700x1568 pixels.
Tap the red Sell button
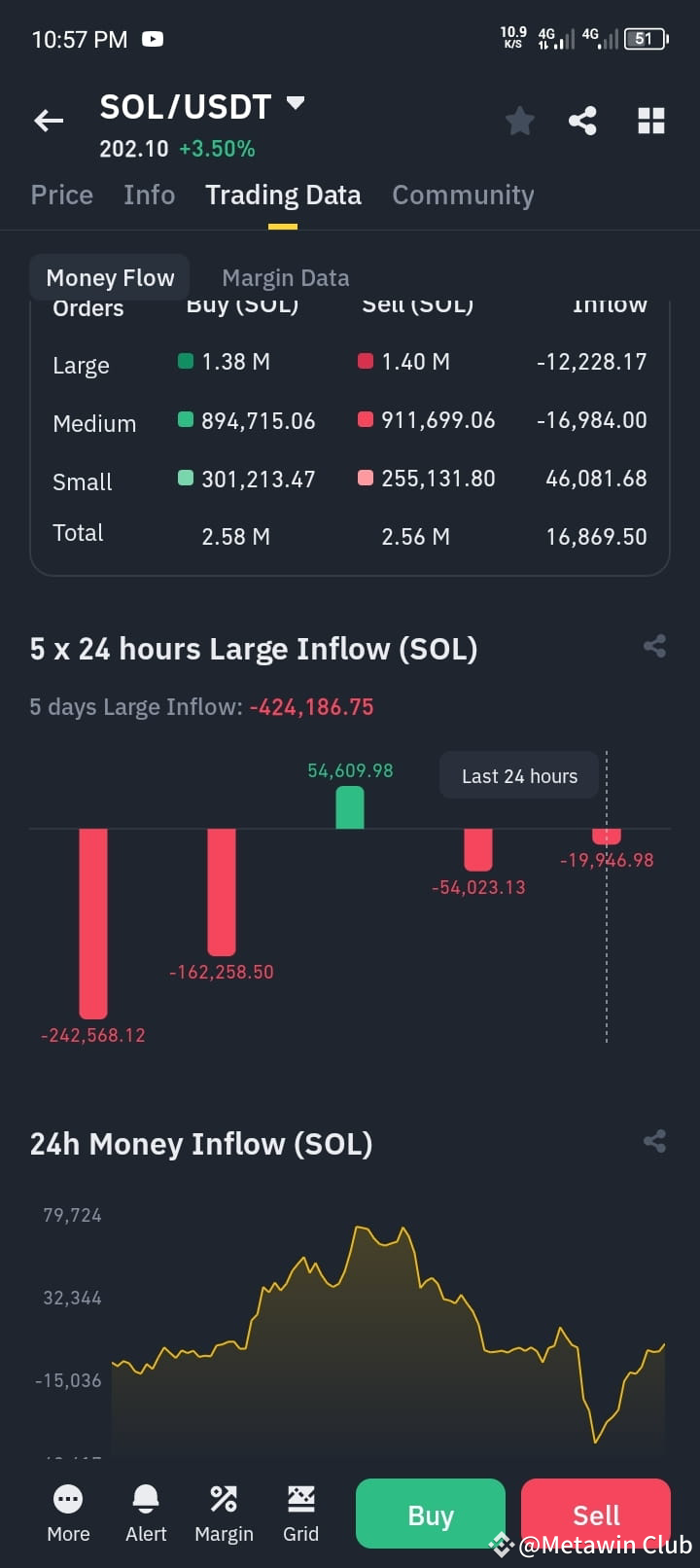596,1514
